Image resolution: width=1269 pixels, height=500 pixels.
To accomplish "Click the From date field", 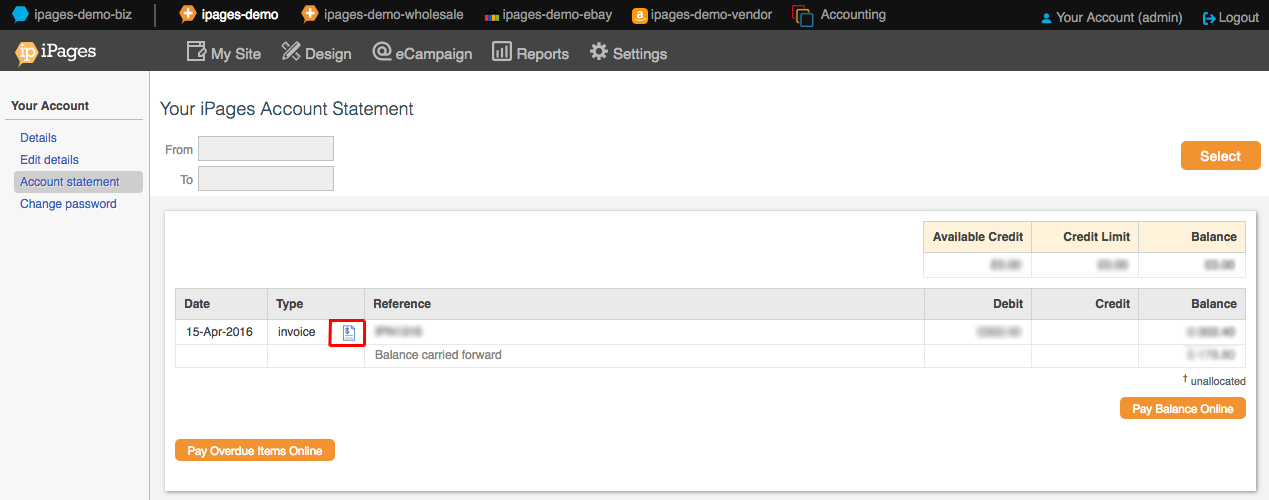I will click(266, 149).
